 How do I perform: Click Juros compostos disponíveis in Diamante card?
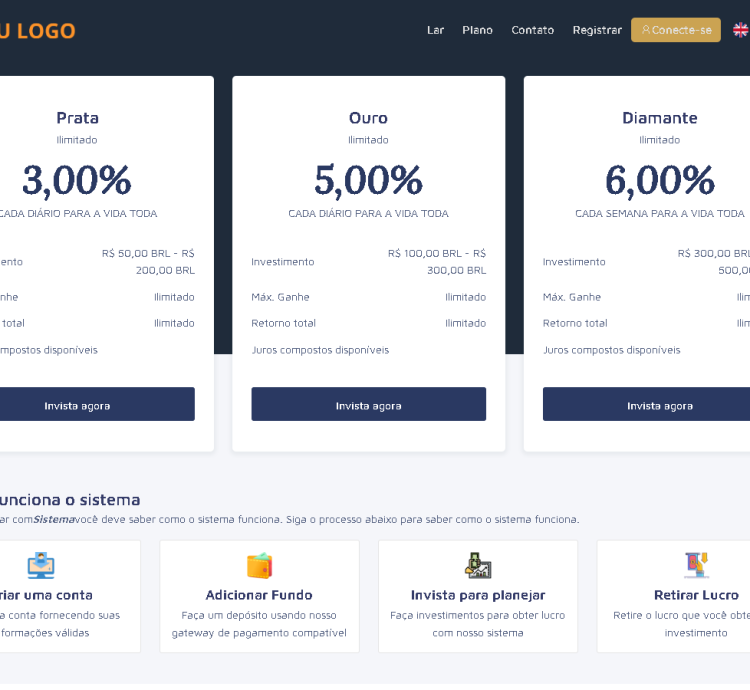[x=611, y=350]
